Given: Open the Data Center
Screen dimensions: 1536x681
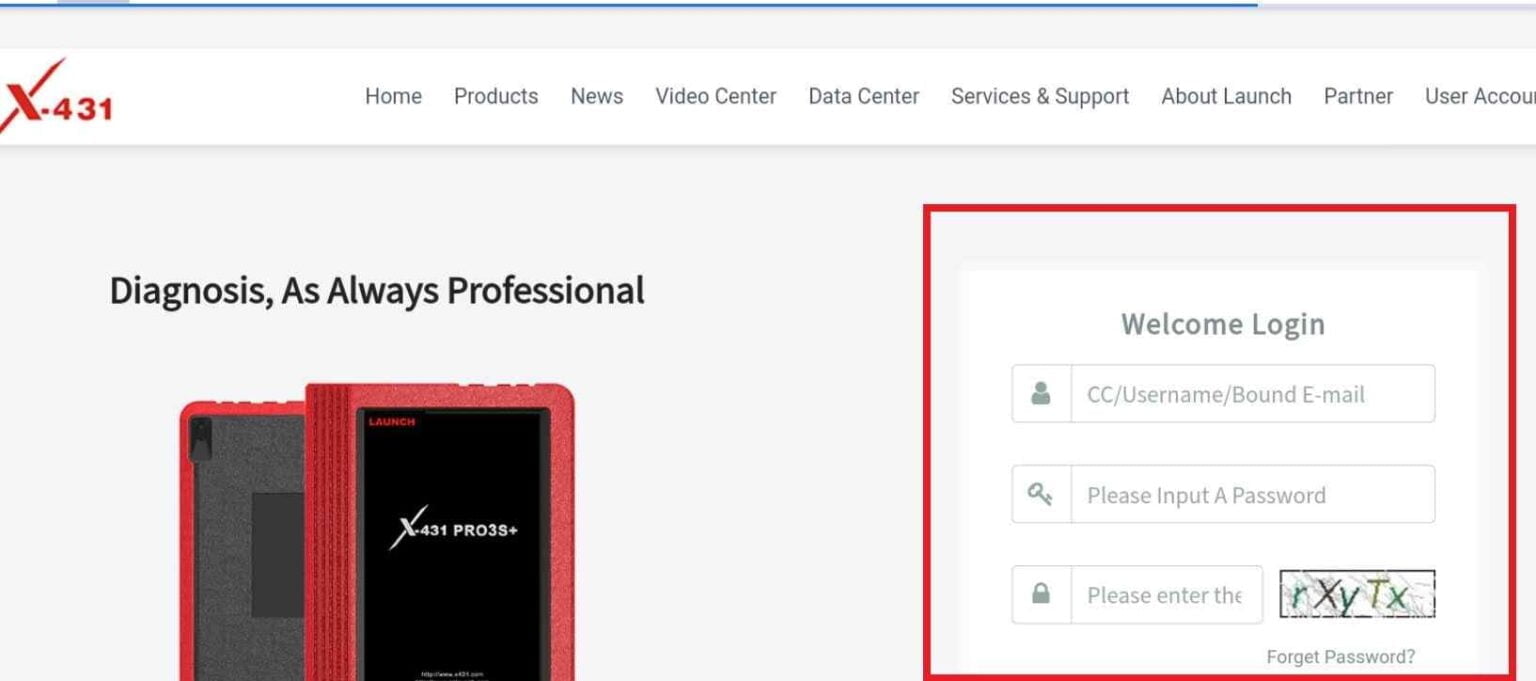Looking at the screenshot, I should coord(863,97).
